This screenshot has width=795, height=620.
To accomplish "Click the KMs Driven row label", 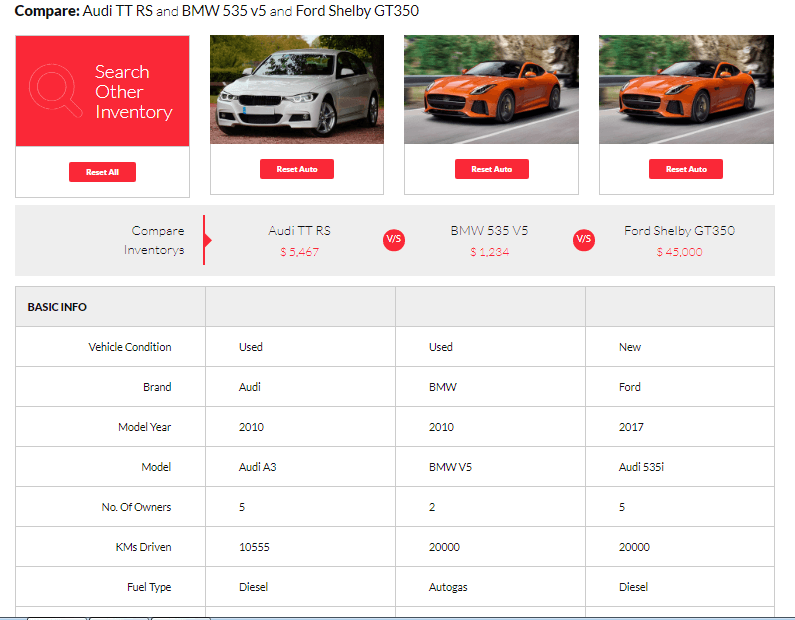I will pos(143,547).
